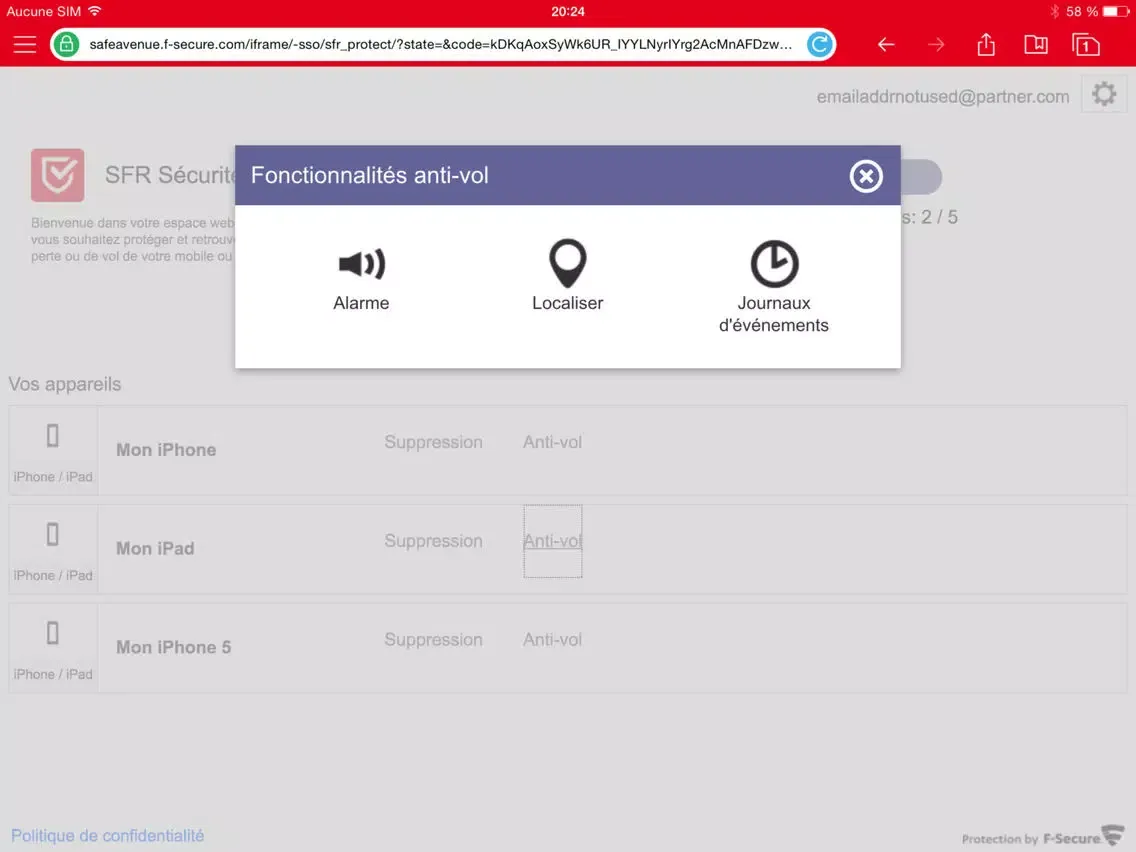Reload the page with the refresh icon
Viewport: 1136px width, 852px height.
point(819,44)
